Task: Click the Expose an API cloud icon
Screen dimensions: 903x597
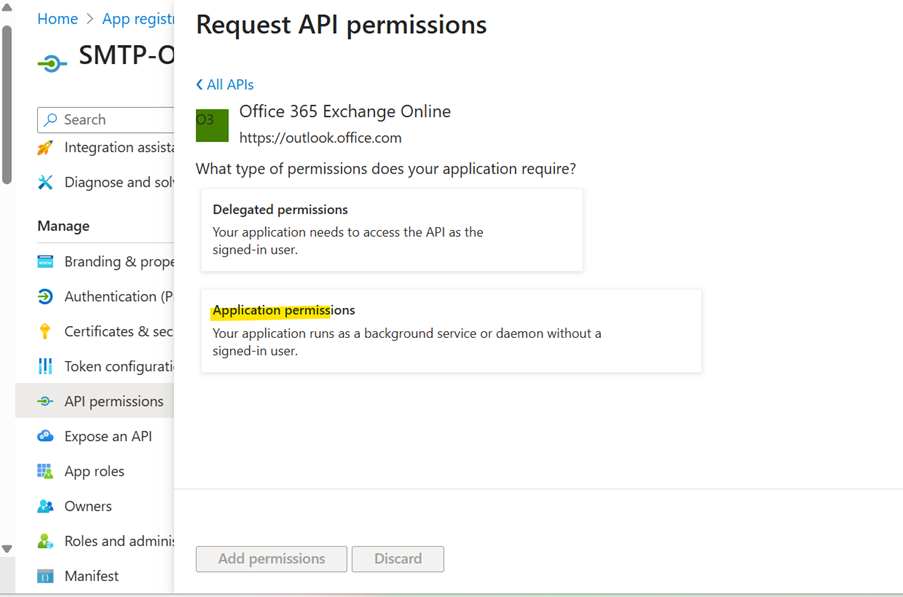Action: (x=45, y=436)
